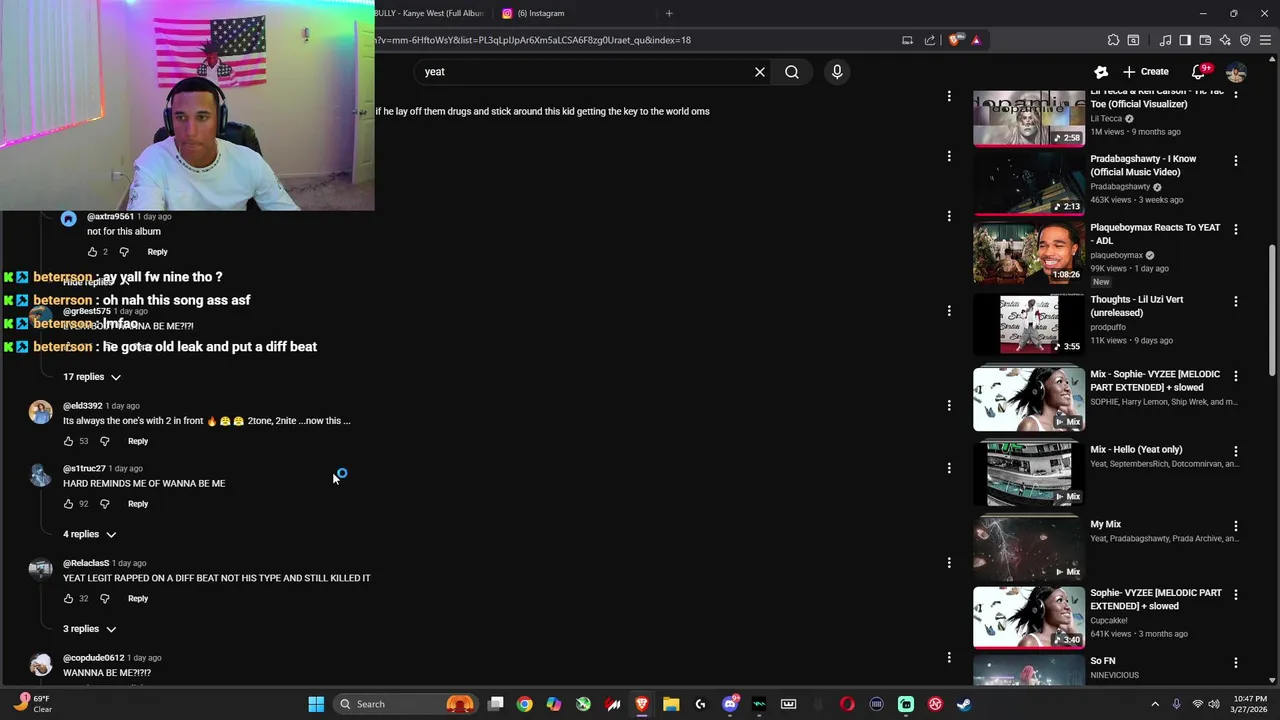Open Brave Leo AI sparkle icon

click(1225, 40)
